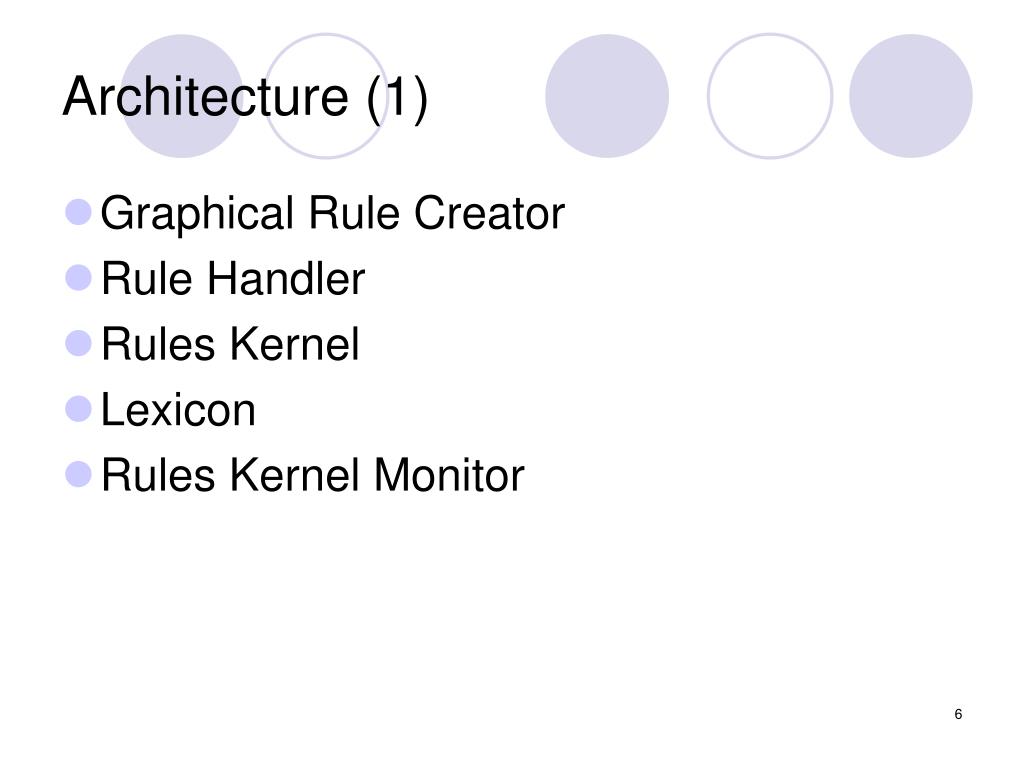
Task: Click the slide page number 6
Action: (958, 714)
